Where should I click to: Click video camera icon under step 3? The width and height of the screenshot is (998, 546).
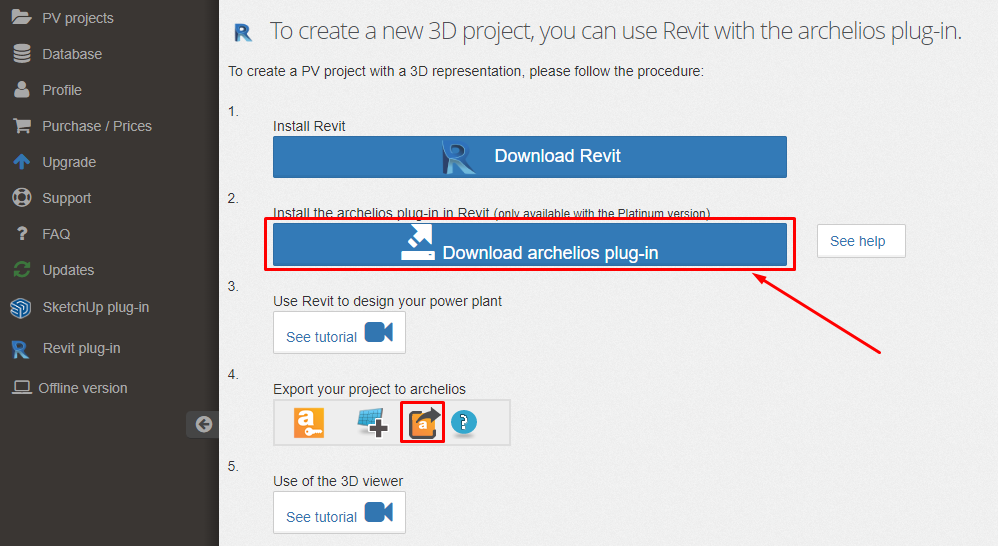tap(379, 332)
